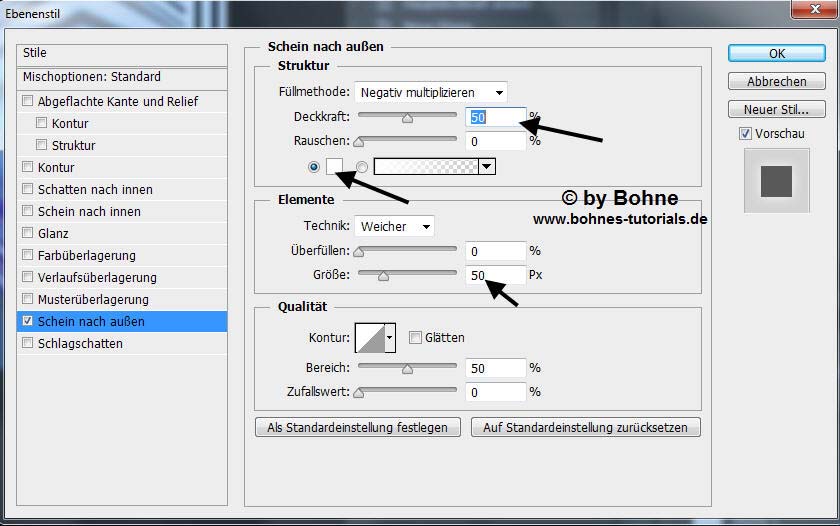
Task: Click the Deckkraft opacity slider handle
Action: [407, 118]
